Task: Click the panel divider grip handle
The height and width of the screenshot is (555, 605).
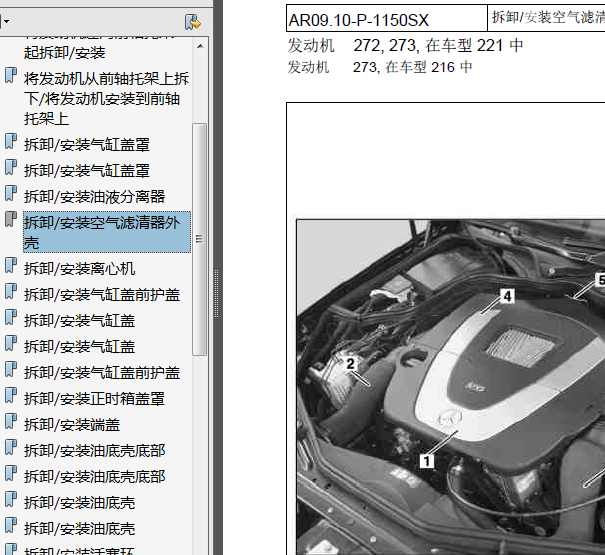Action: [x=216, y=293]
